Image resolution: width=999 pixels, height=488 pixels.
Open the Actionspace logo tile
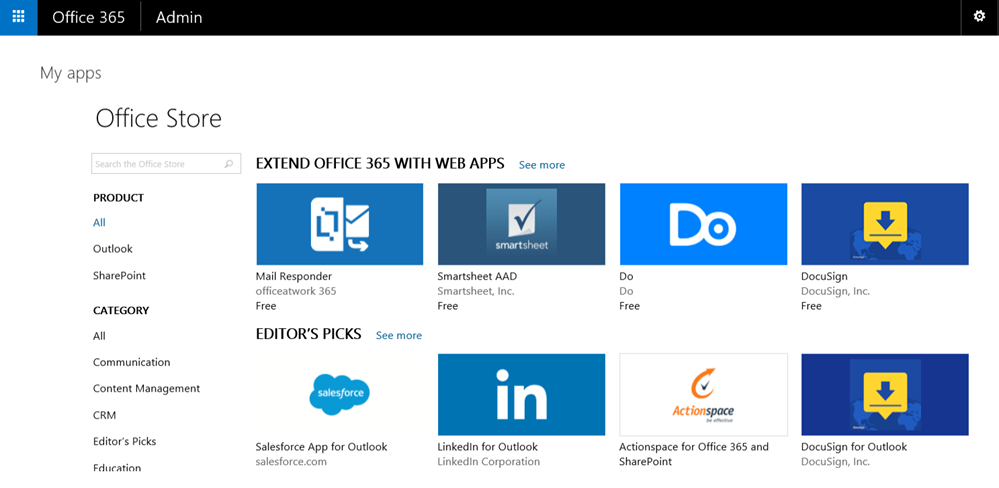[703, 394]
